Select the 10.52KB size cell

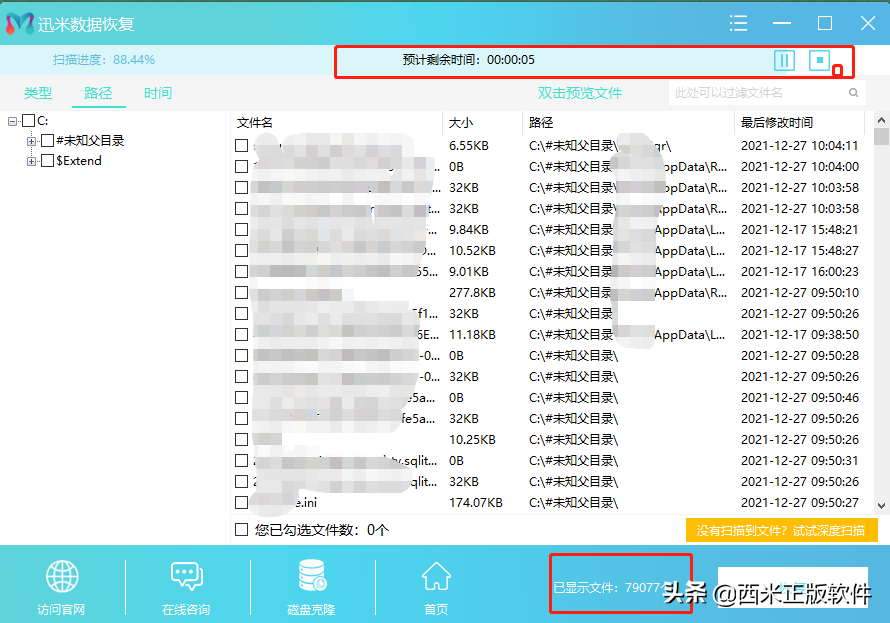click(472, 251)
